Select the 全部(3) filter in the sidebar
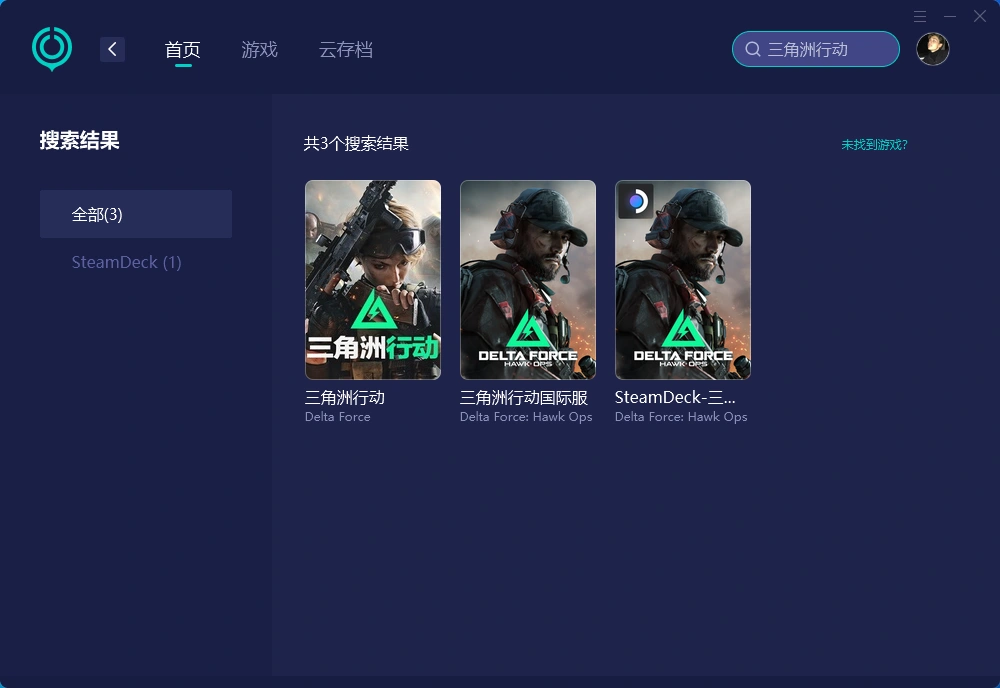 tap(135, 213)
